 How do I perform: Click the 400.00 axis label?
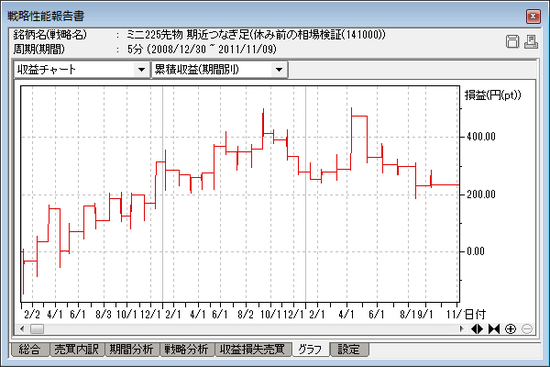coord(481,137)
